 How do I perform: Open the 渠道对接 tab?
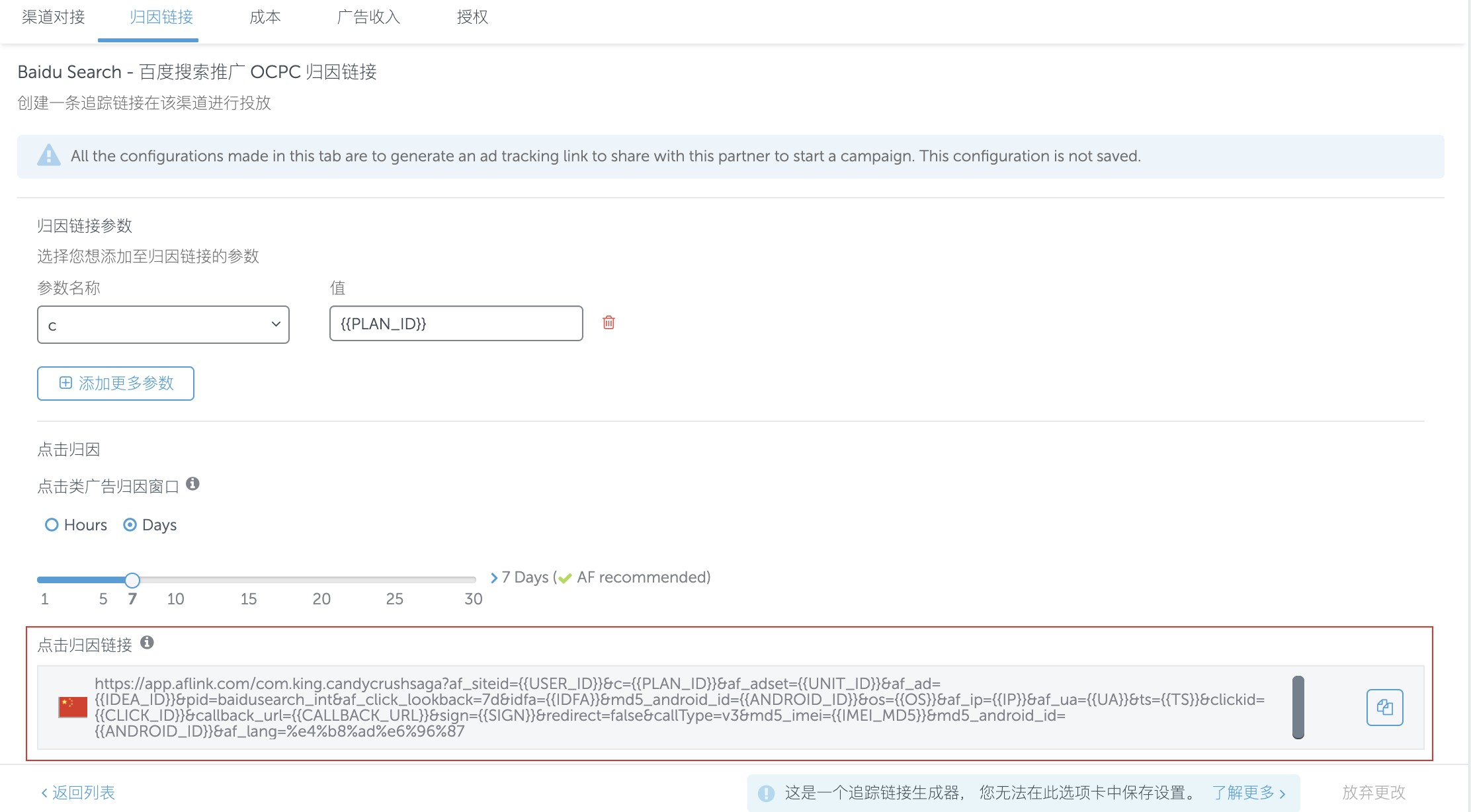tap(53, 17)
